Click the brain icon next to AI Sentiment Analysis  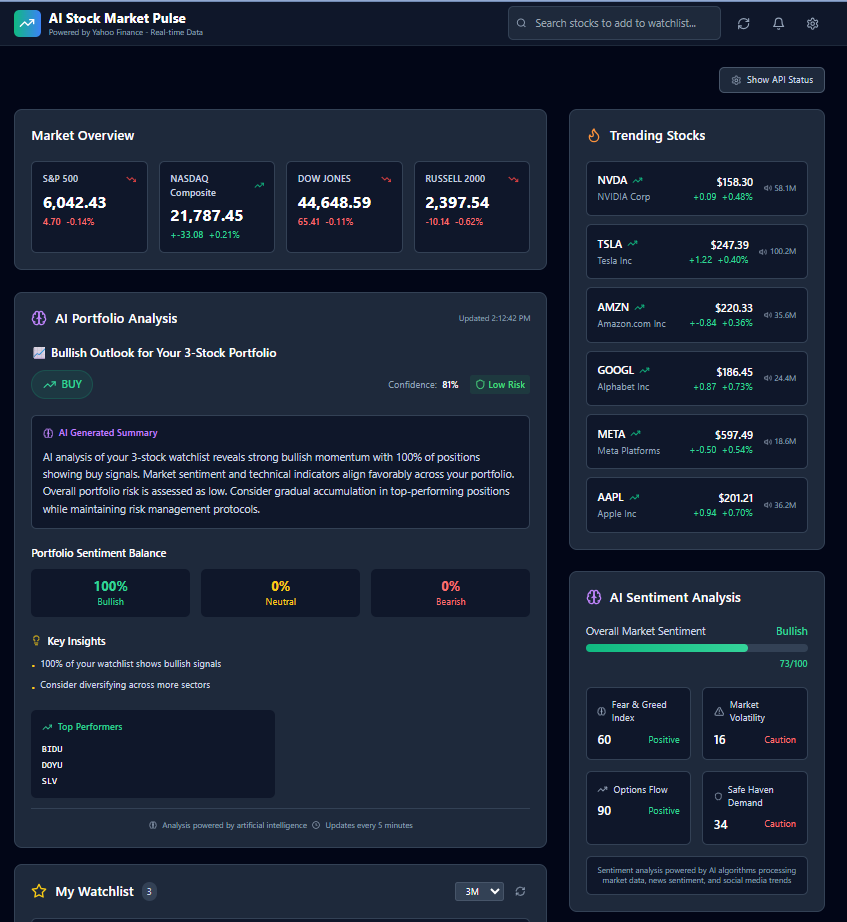594,597
